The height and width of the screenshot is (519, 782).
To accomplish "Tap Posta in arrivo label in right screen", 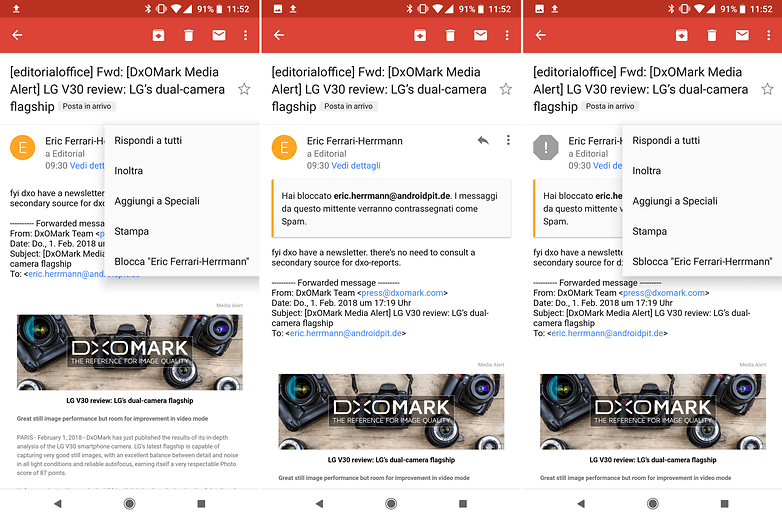I will tap(610, 106).
